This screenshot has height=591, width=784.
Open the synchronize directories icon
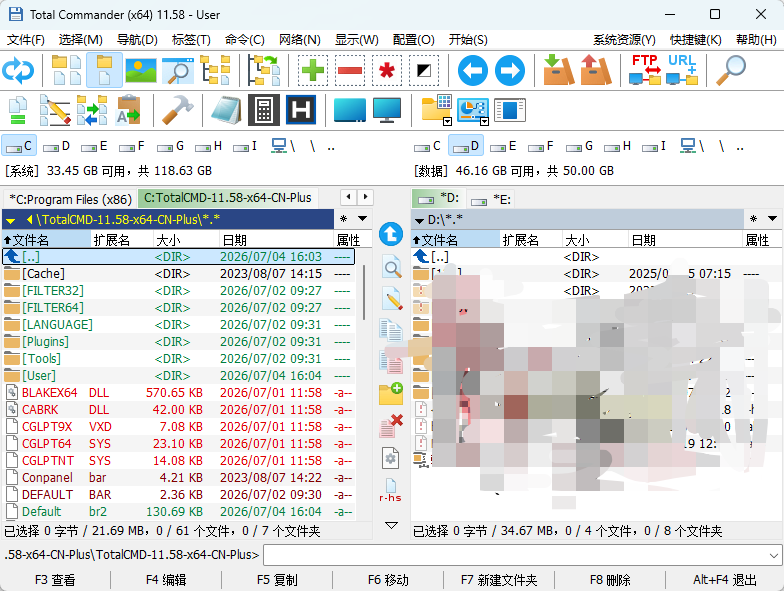92,110
